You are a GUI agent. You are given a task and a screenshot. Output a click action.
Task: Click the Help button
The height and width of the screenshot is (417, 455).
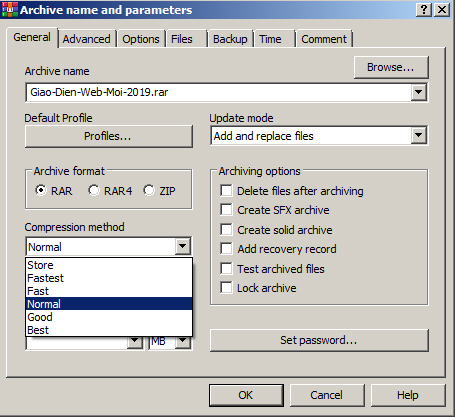[408, 395]
